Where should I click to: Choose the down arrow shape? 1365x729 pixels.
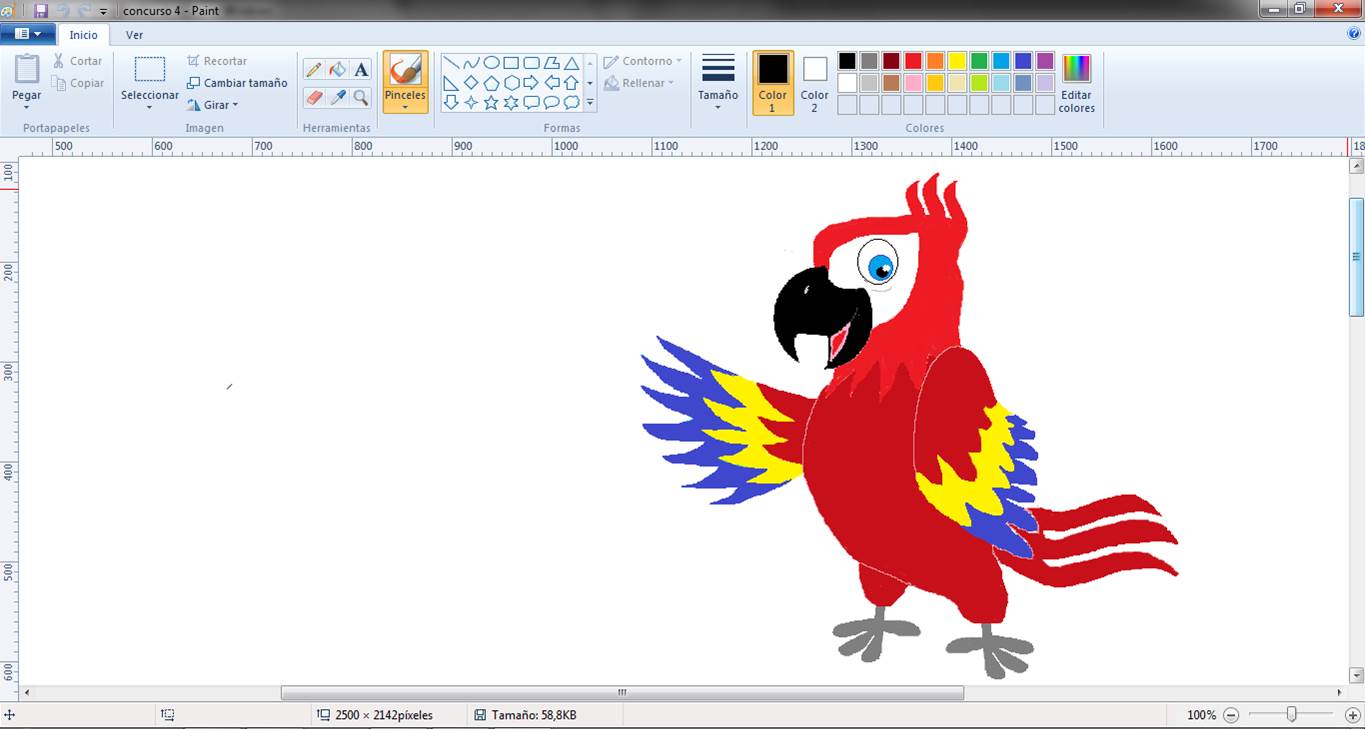pos(451,102)
